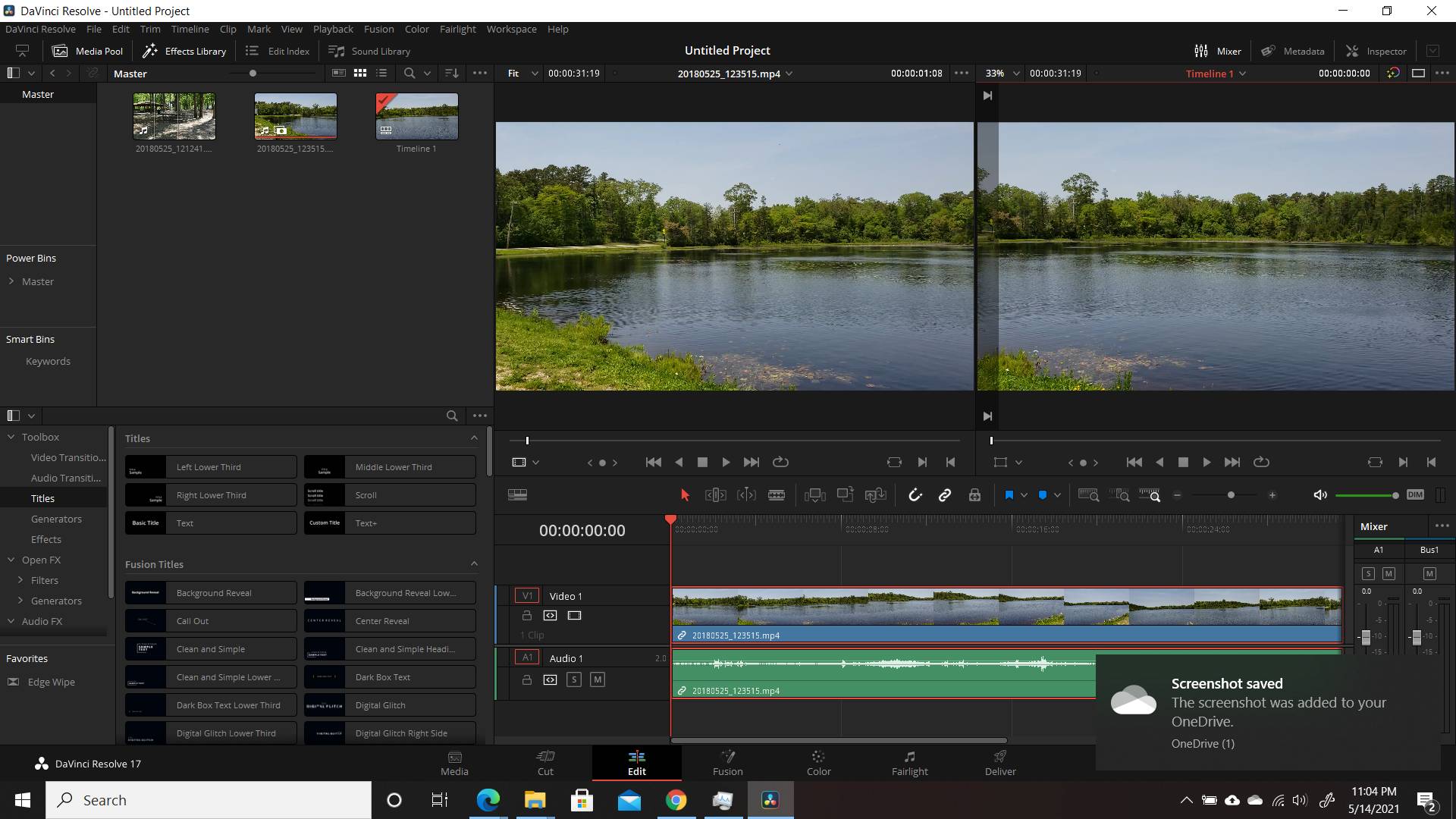Open the Workspace menu
Screen dimensions: 1456x819
pos(511,29)
